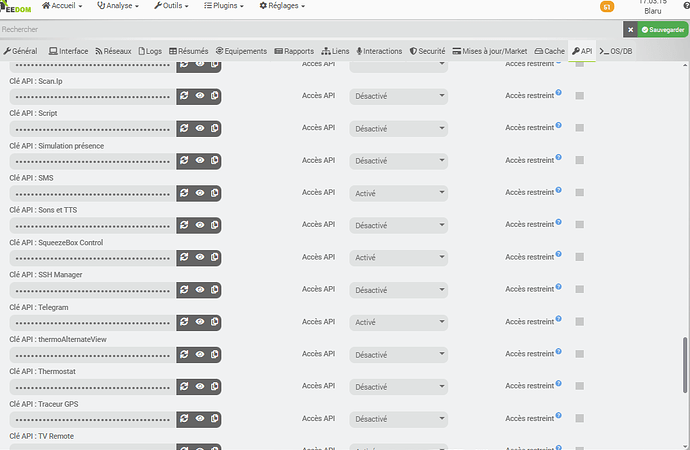This screenshot has width=690, height=450.
Task: Open help icon for Sons et TTS restricted access
Action: pyautogui.click(x=558, y=222)
